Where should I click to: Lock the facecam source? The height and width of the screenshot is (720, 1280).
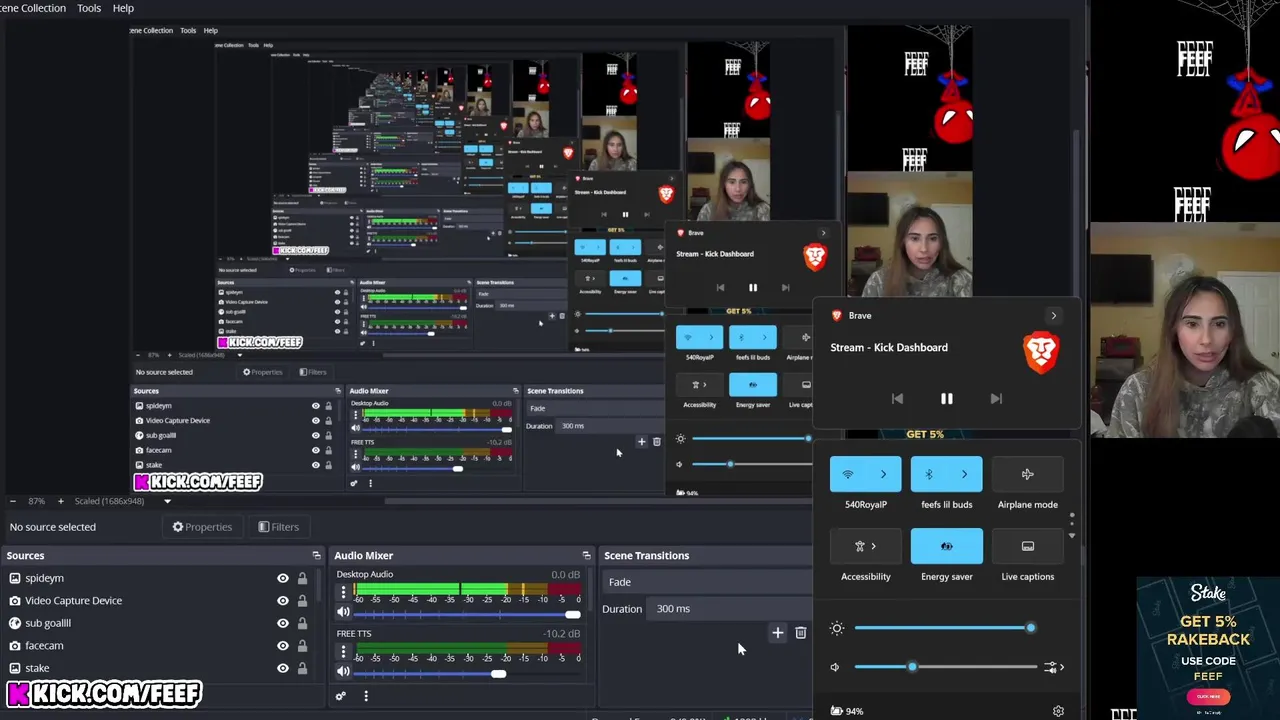[x=302, y=646]
